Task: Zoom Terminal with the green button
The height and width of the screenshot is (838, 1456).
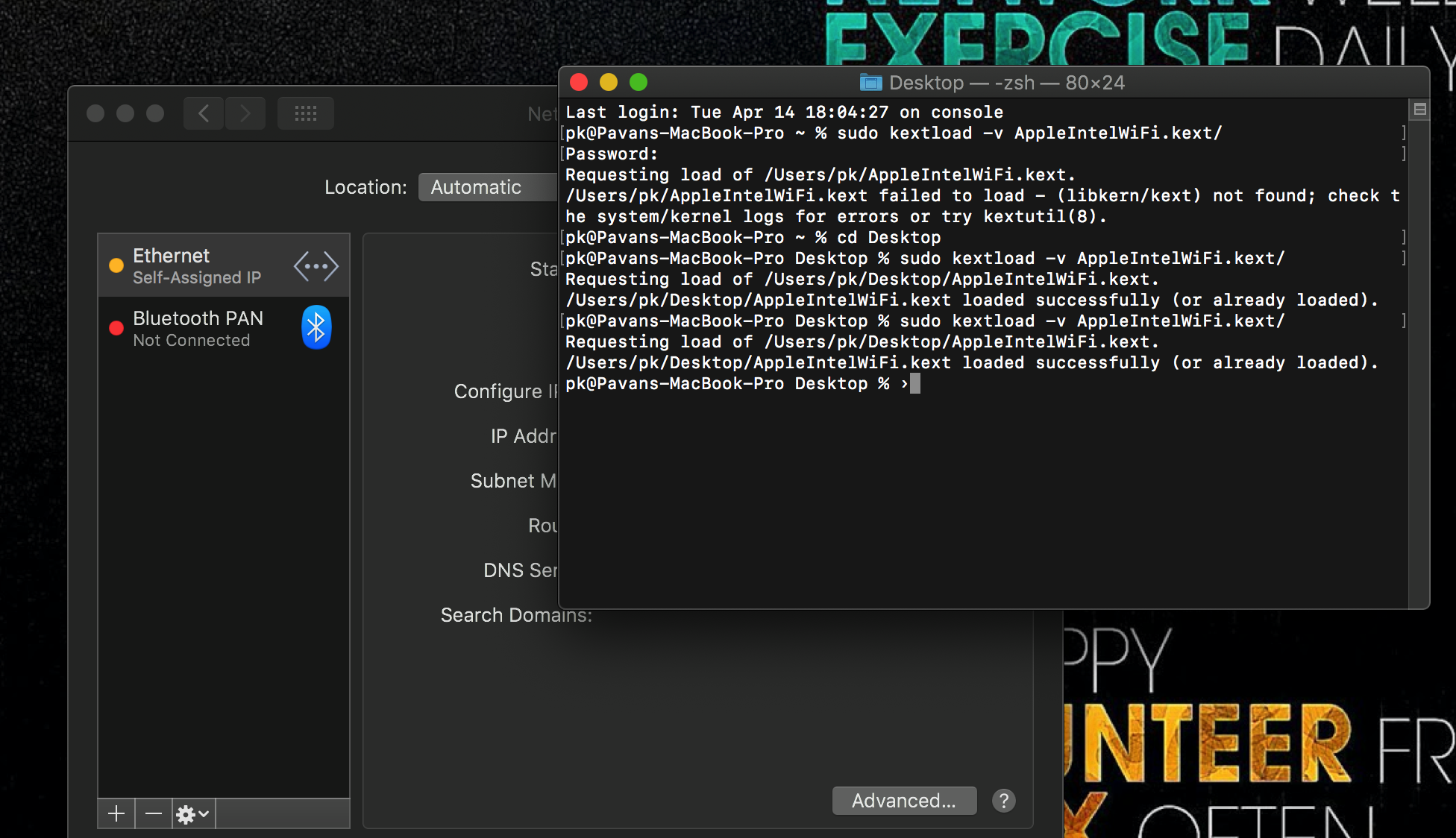Action: [638, 82]
